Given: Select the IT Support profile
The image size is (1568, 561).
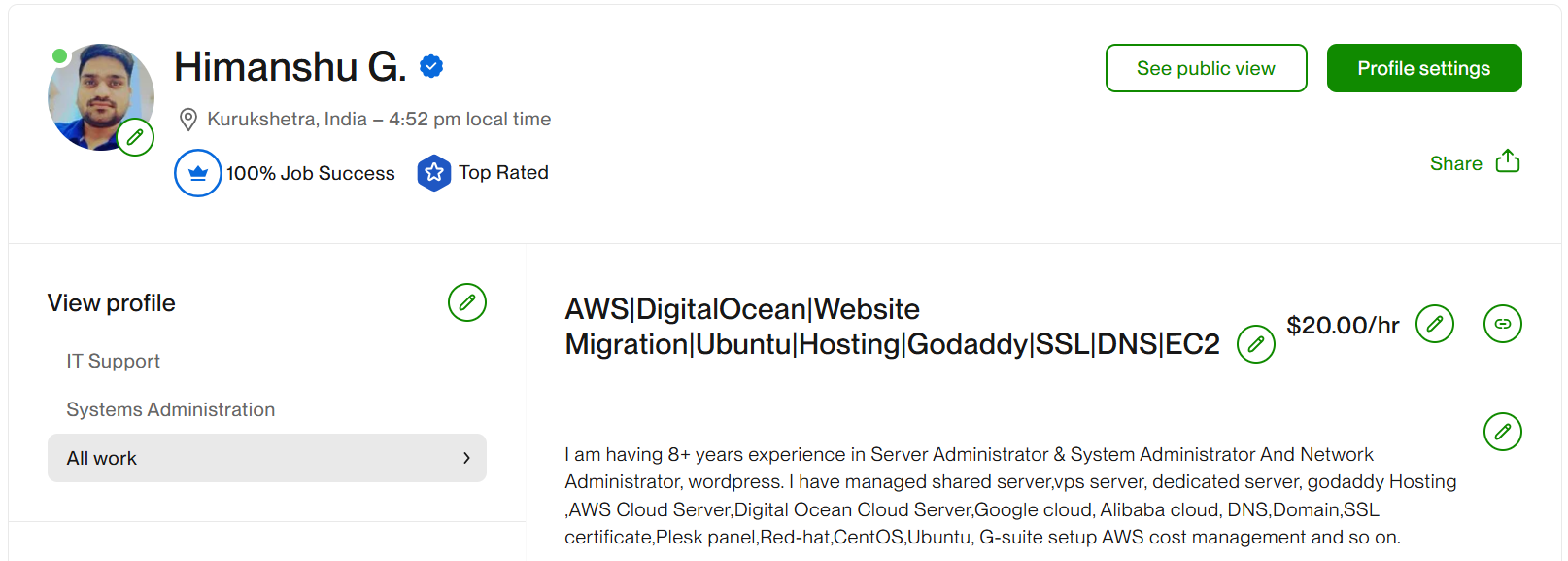Looking at the screenshot, I should [113, 361].
